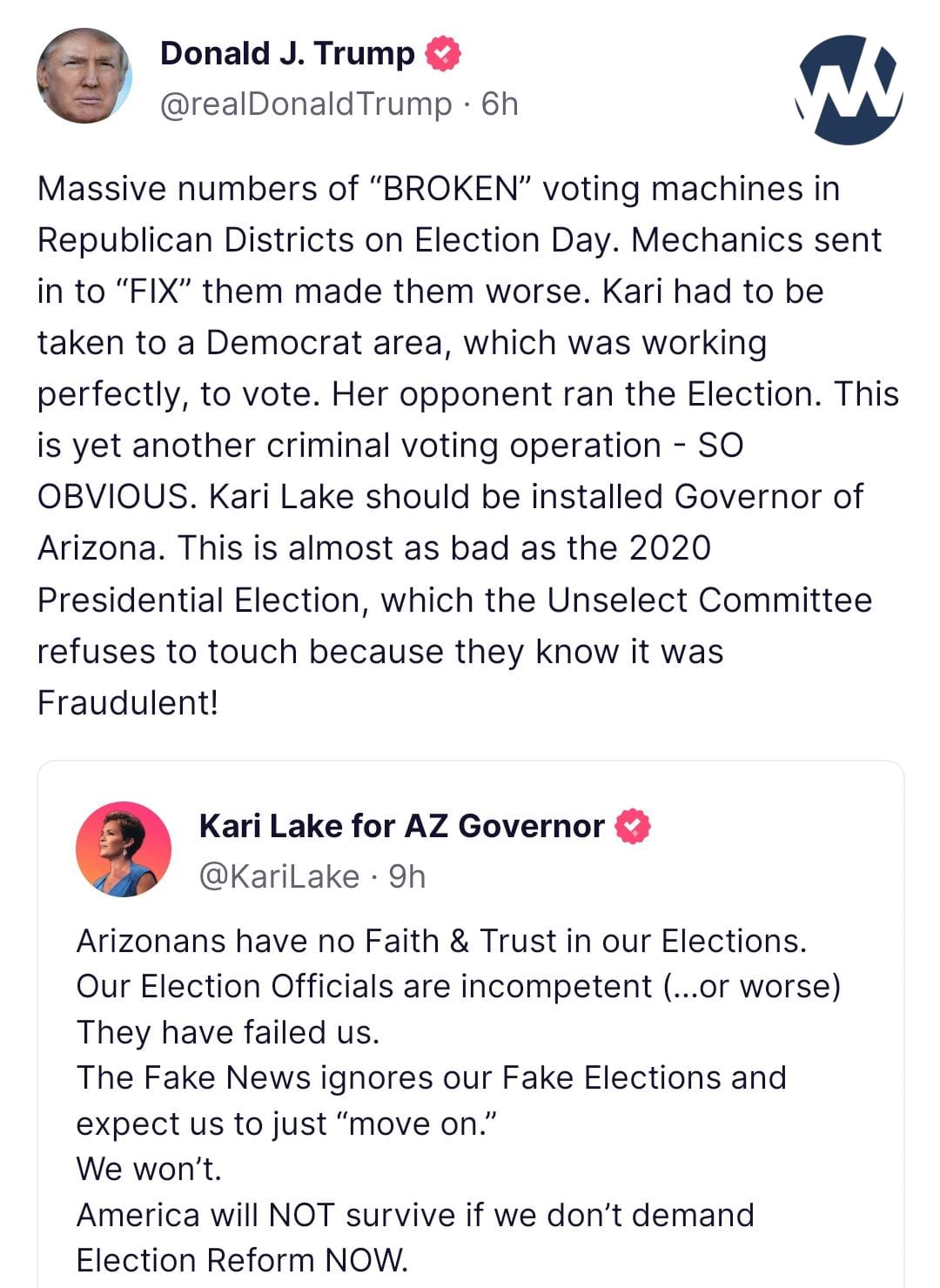940x1288 pixels.
Task: Click the word "BROKEN" in Trump's post
Action: tap(451, 189)
